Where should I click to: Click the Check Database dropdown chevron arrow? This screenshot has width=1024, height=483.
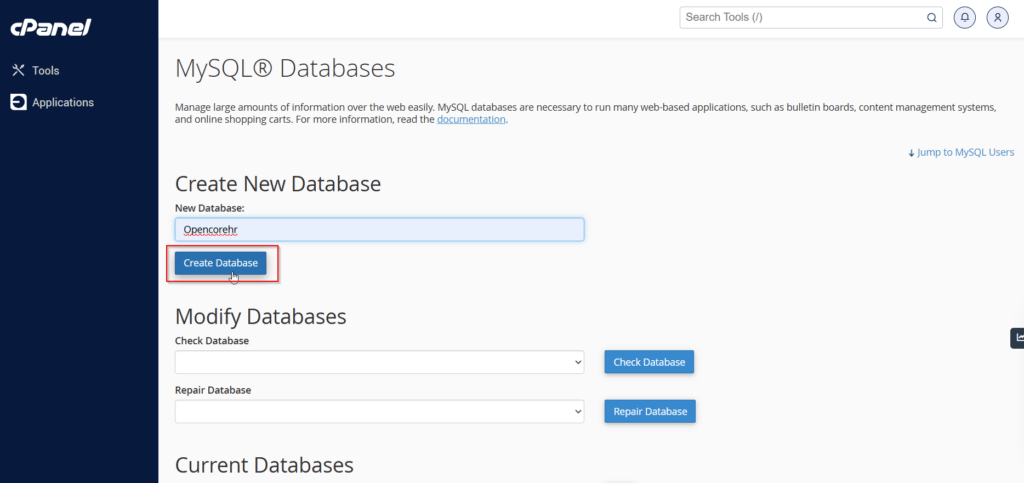click(577, 362)
